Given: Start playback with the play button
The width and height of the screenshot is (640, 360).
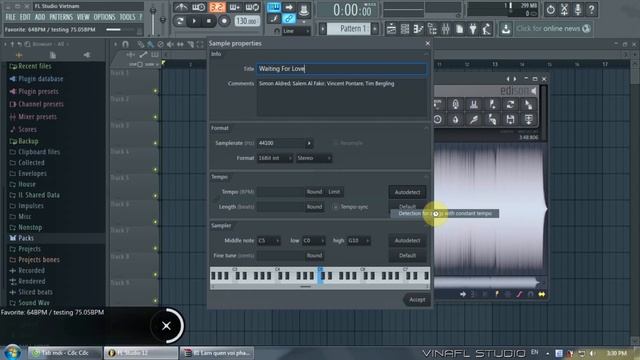Looking at the screenshot, I should 194,21.
